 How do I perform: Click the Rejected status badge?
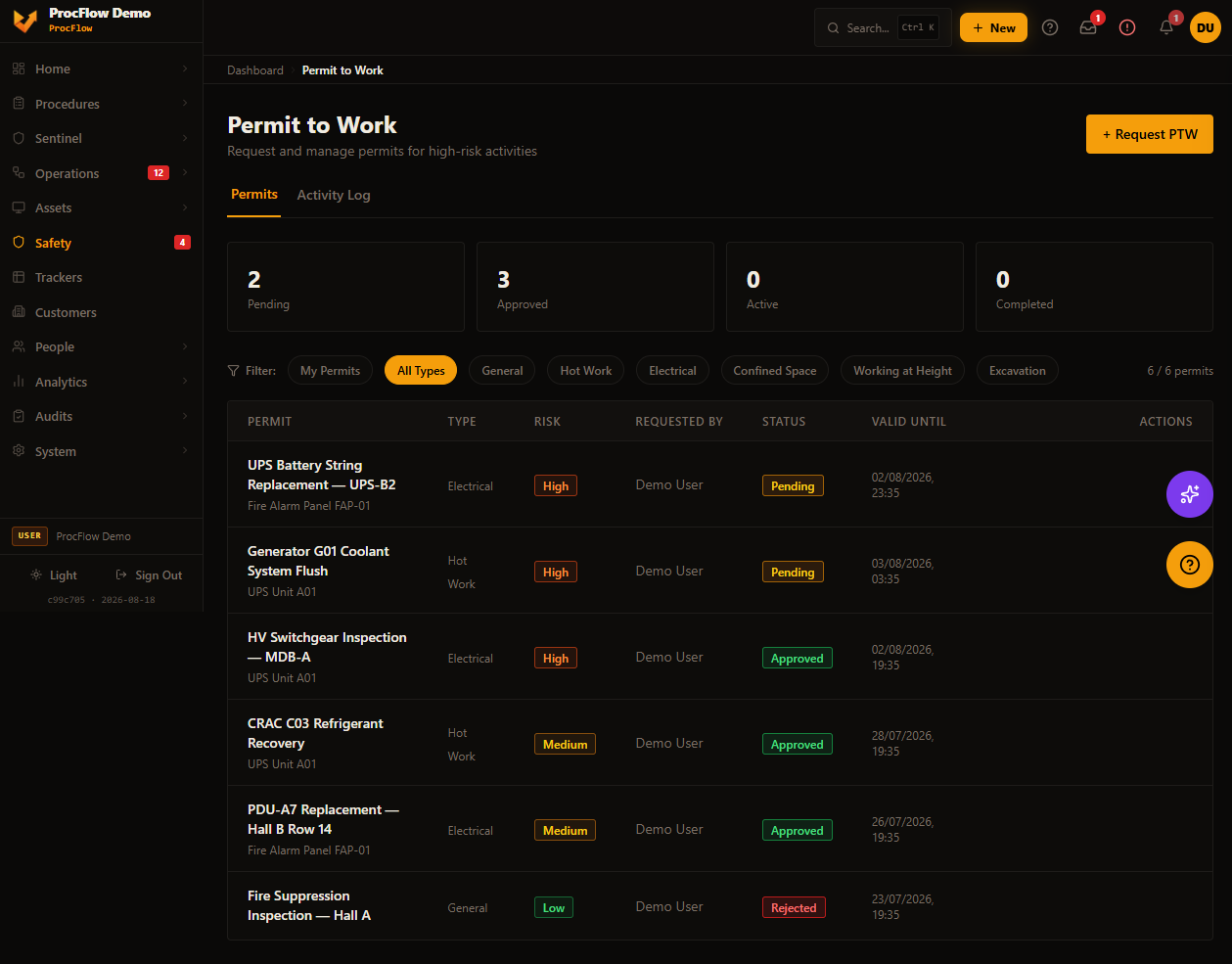(x=794, y=907)
